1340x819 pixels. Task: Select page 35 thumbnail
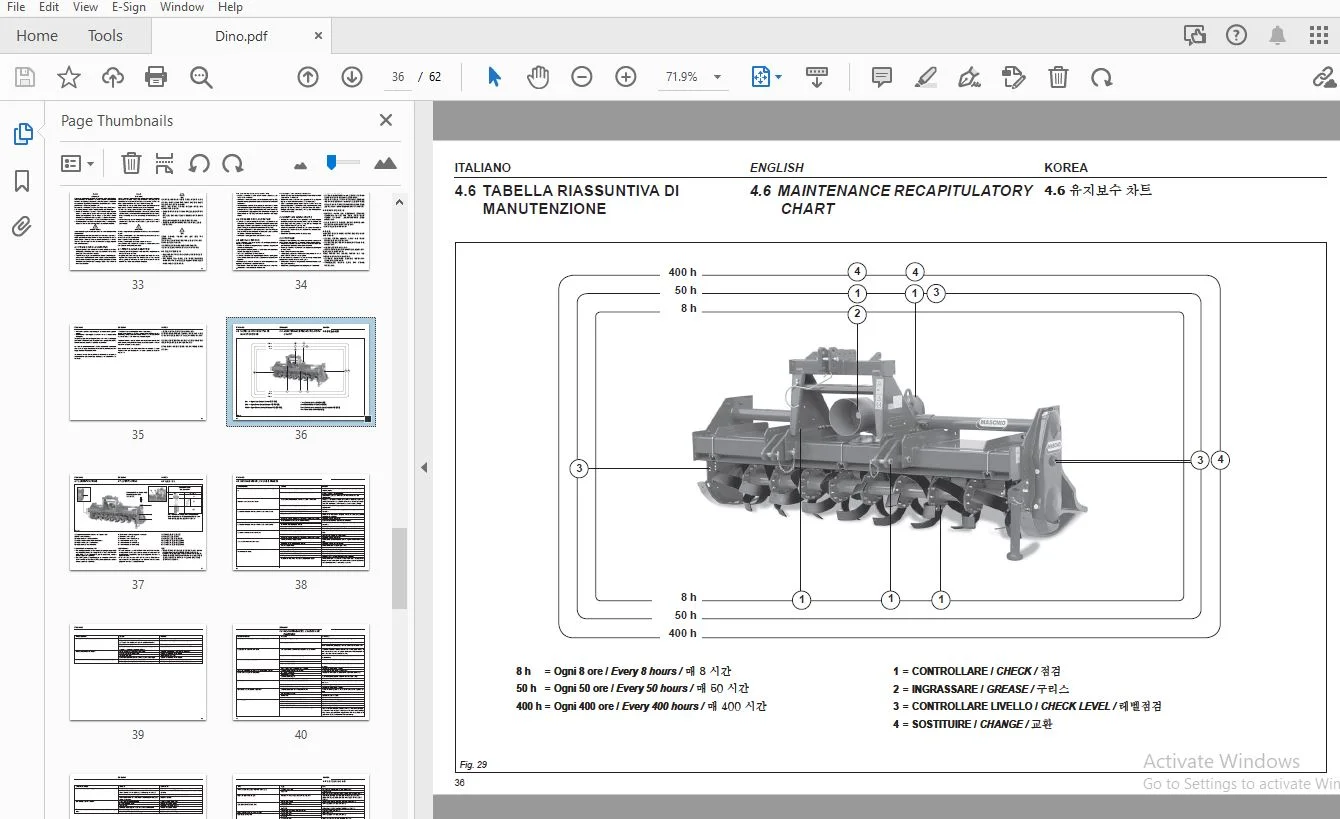click(x=138, y=372)
